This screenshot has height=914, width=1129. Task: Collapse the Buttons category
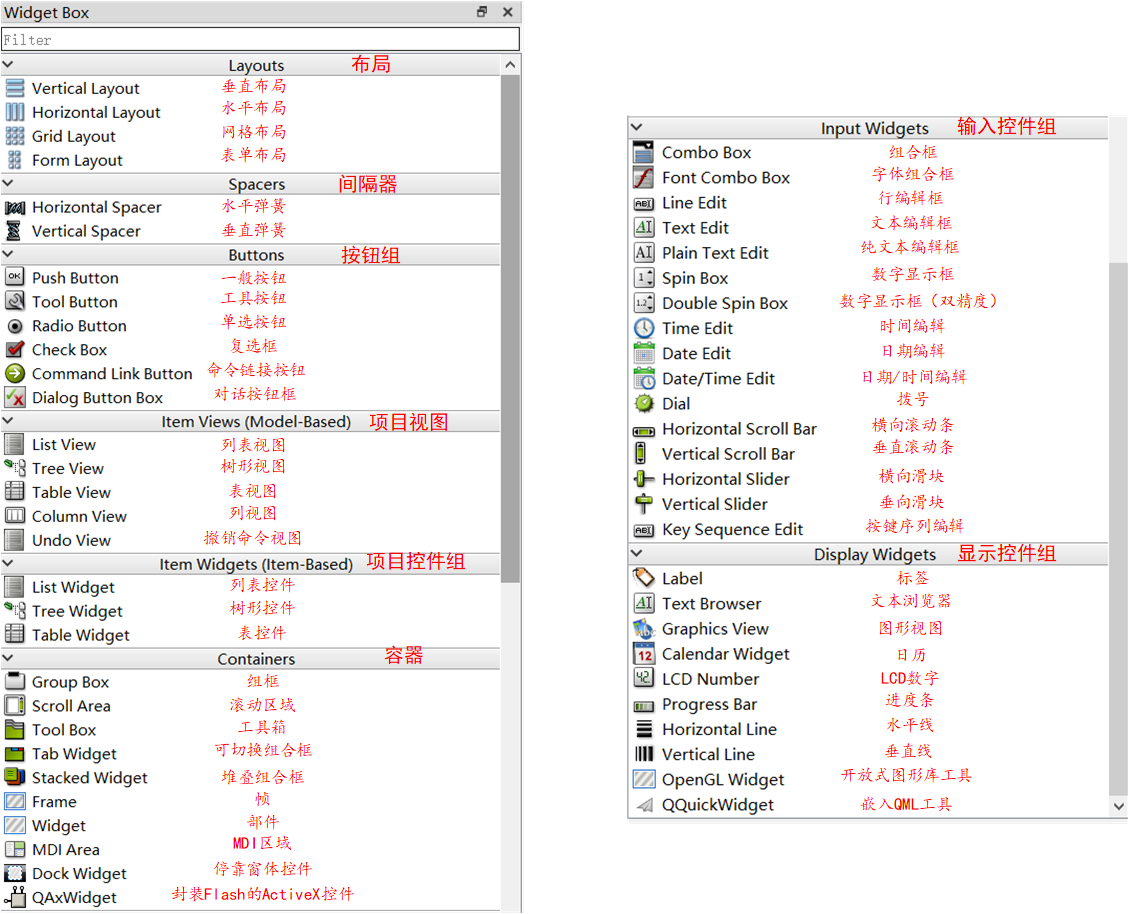click(9, 254)
